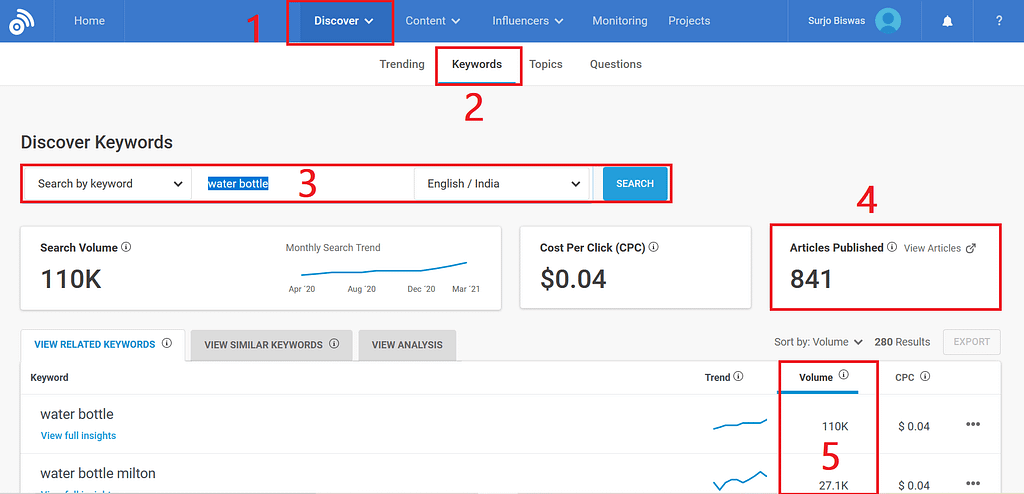Open more options for water bottle row

tap(973, 424)
